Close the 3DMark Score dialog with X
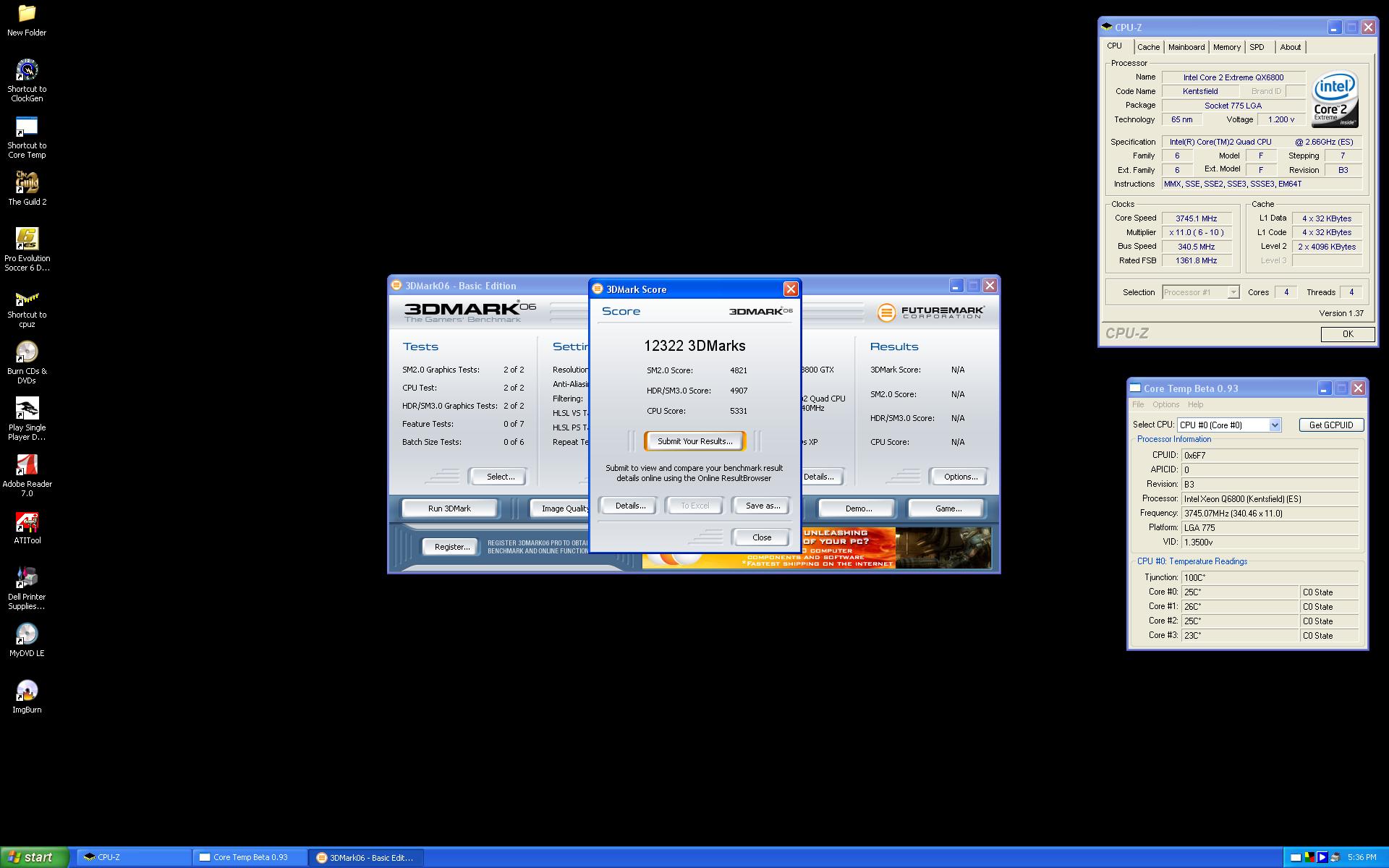The width and height of the screenshot is (1389, 868). point(791,289)
